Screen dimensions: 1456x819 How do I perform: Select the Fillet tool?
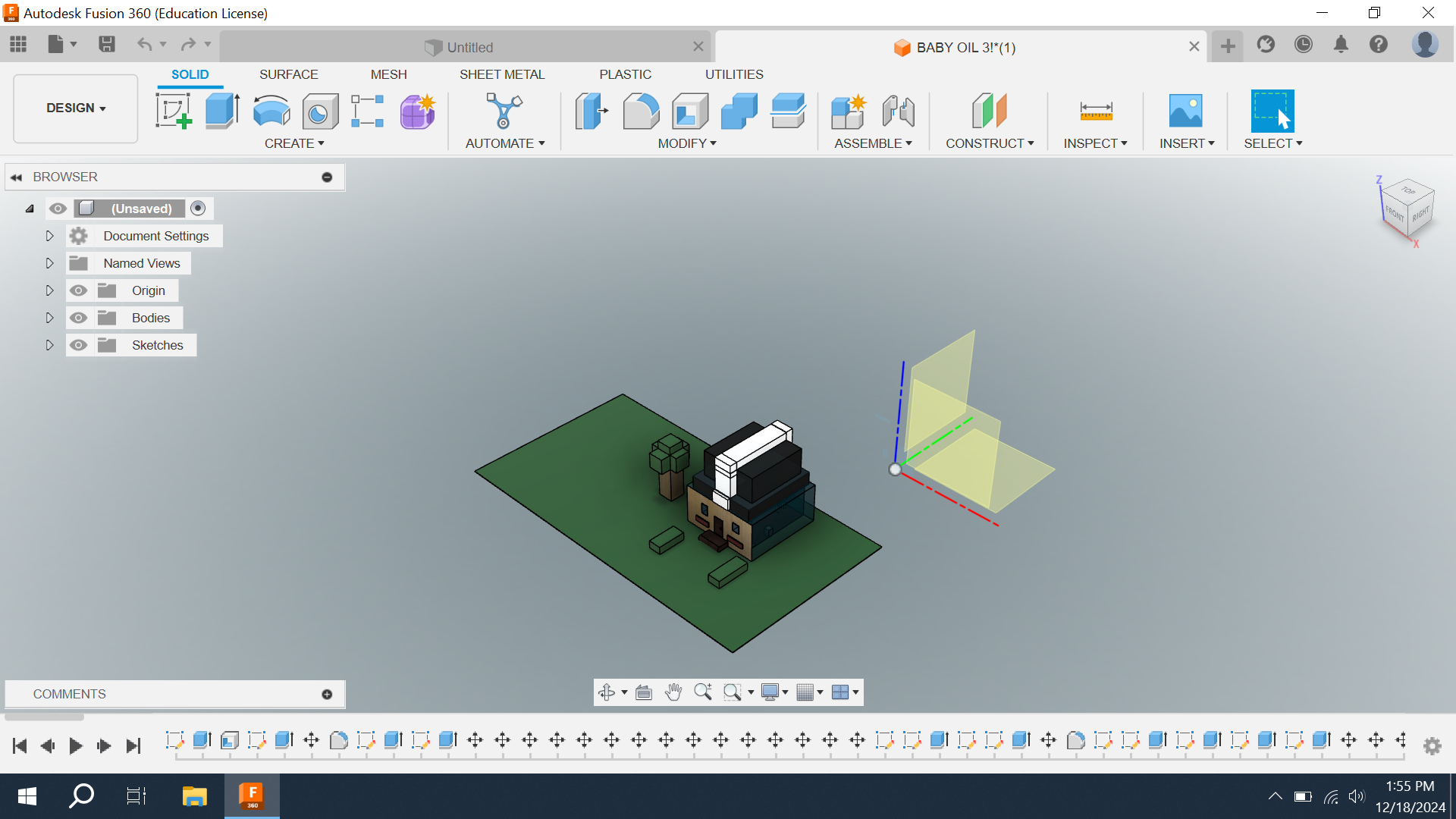(x=641, y=111)
